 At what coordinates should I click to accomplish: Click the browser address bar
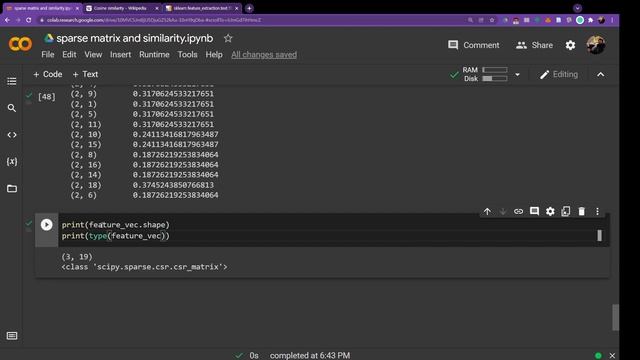[x=253, y=20]
